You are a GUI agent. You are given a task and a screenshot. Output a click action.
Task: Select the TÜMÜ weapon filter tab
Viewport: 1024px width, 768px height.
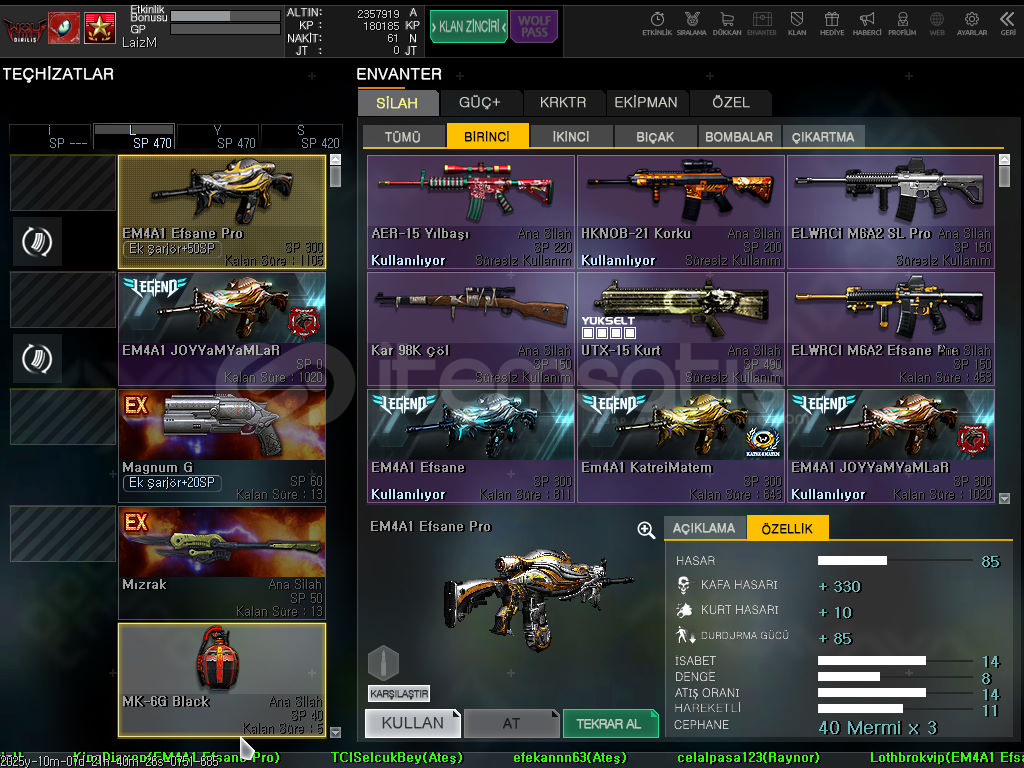coord(403,136)
